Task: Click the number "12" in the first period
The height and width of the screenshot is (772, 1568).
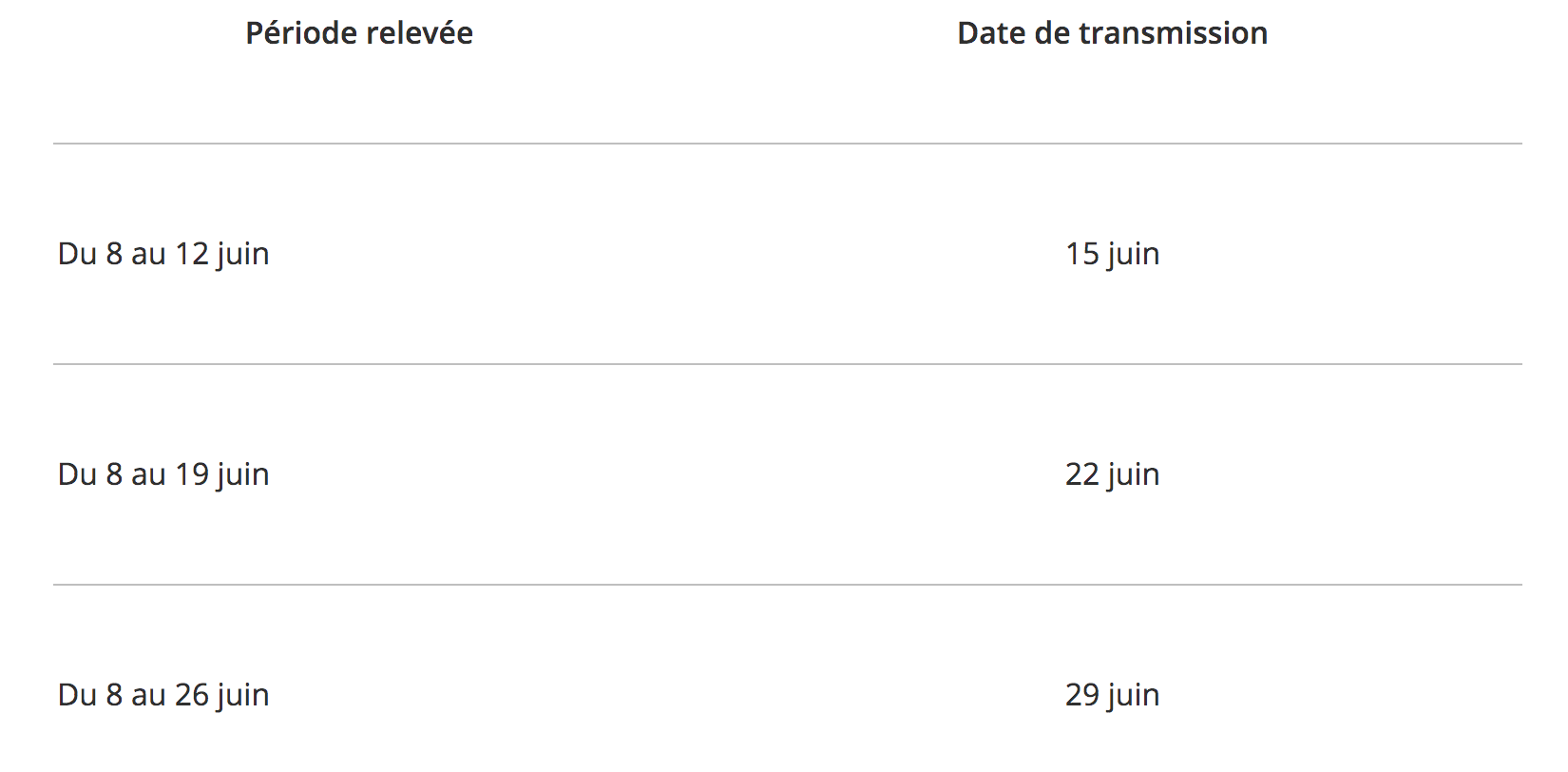Action: (192, 254)
